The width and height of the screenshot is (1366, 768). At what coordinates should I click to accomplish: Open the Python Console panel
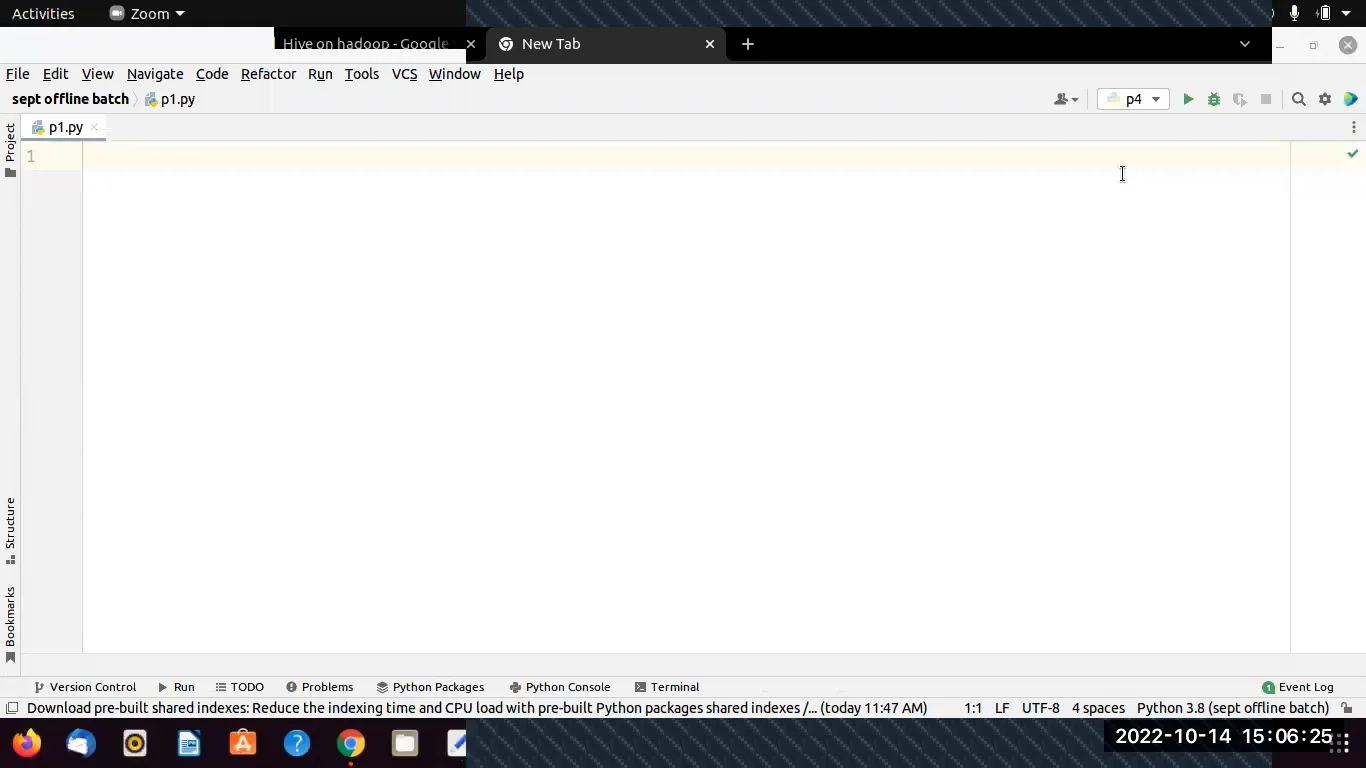pyautogui.click(x=560, y=687)
